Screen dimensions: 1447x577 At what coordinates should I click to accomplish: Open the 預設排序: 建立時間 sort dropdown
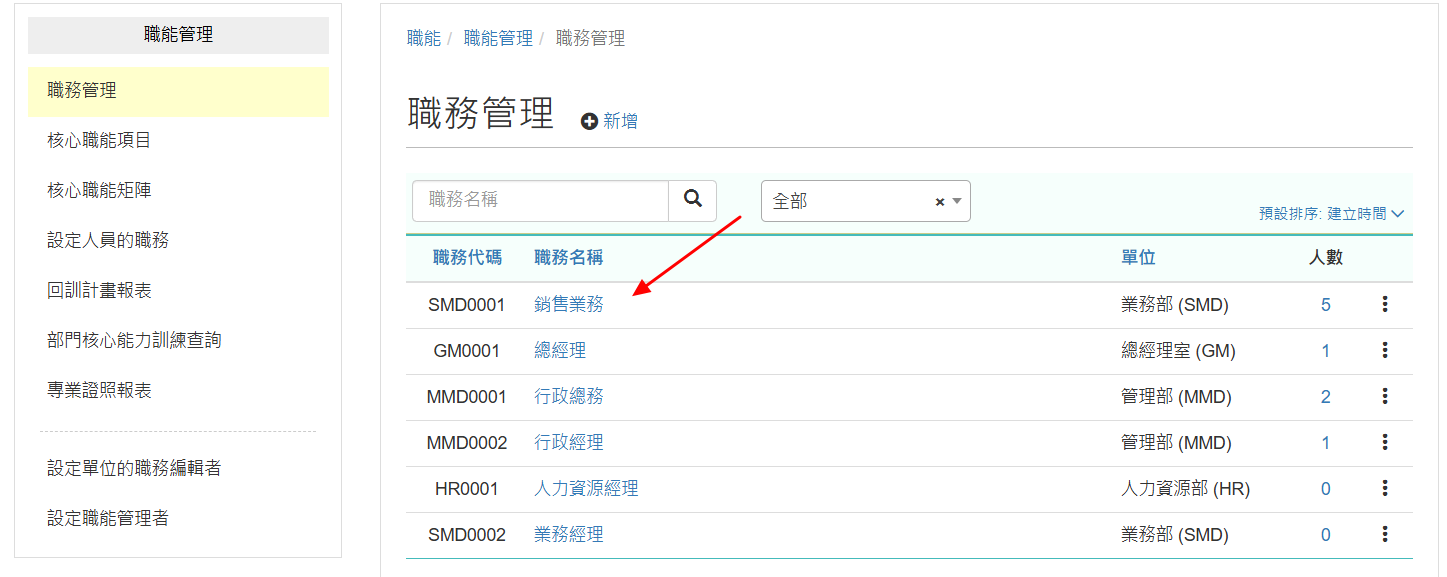(1332, 213)
